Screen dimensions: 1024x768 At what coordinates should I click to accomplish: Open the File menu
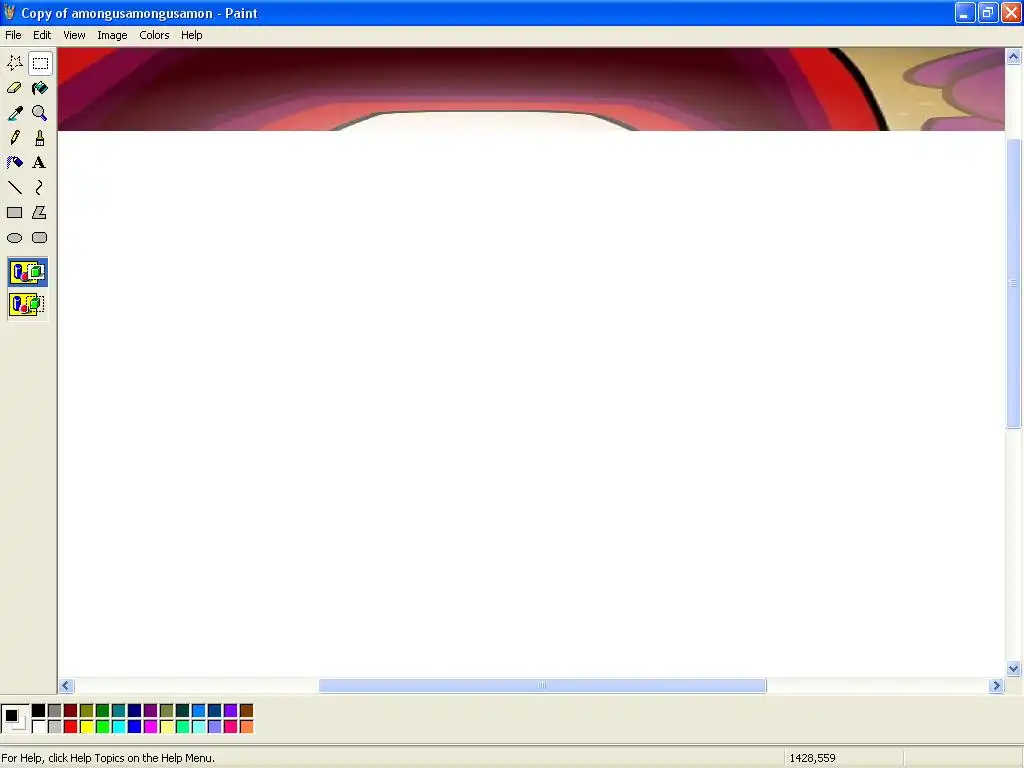13,35
